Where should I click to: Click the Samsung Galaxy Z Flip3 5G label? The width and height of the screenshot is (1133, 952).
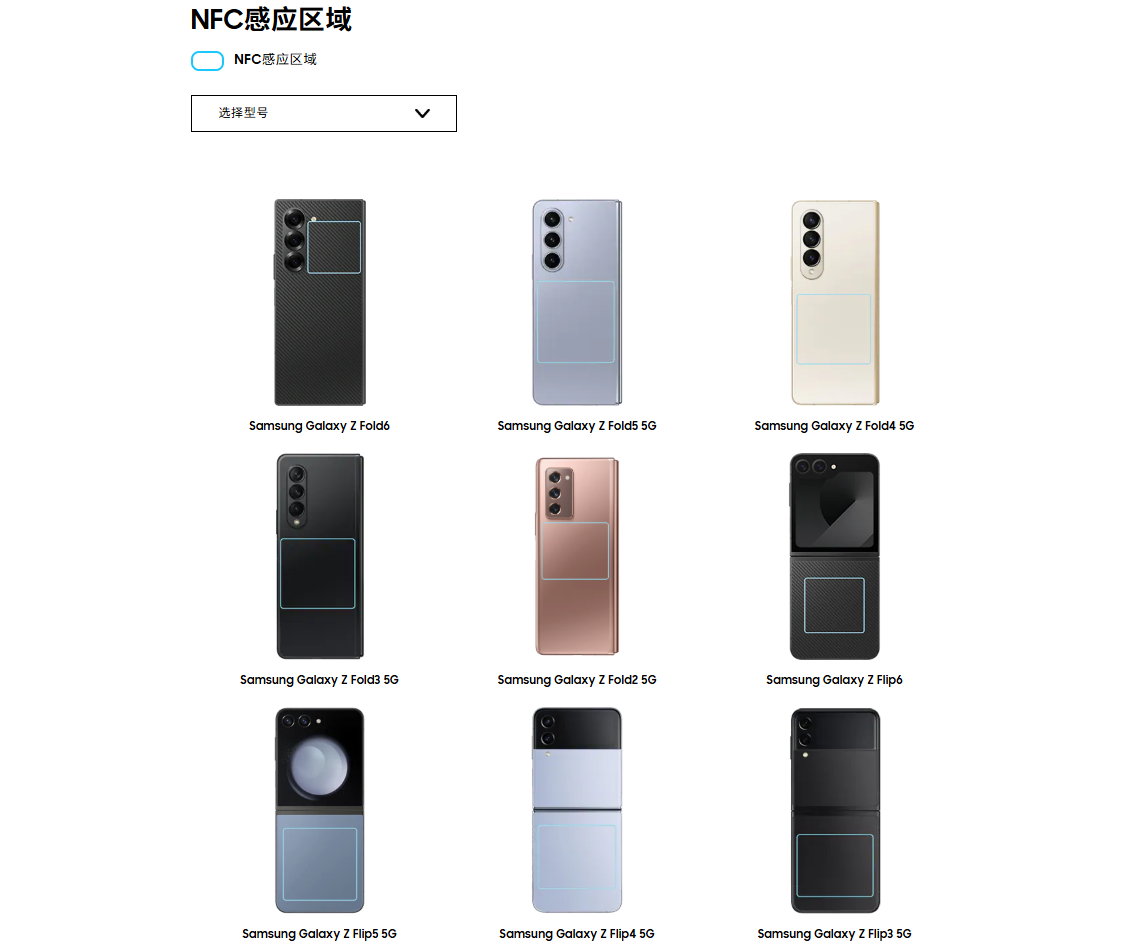pyautogui.click(x=834, y=934)
